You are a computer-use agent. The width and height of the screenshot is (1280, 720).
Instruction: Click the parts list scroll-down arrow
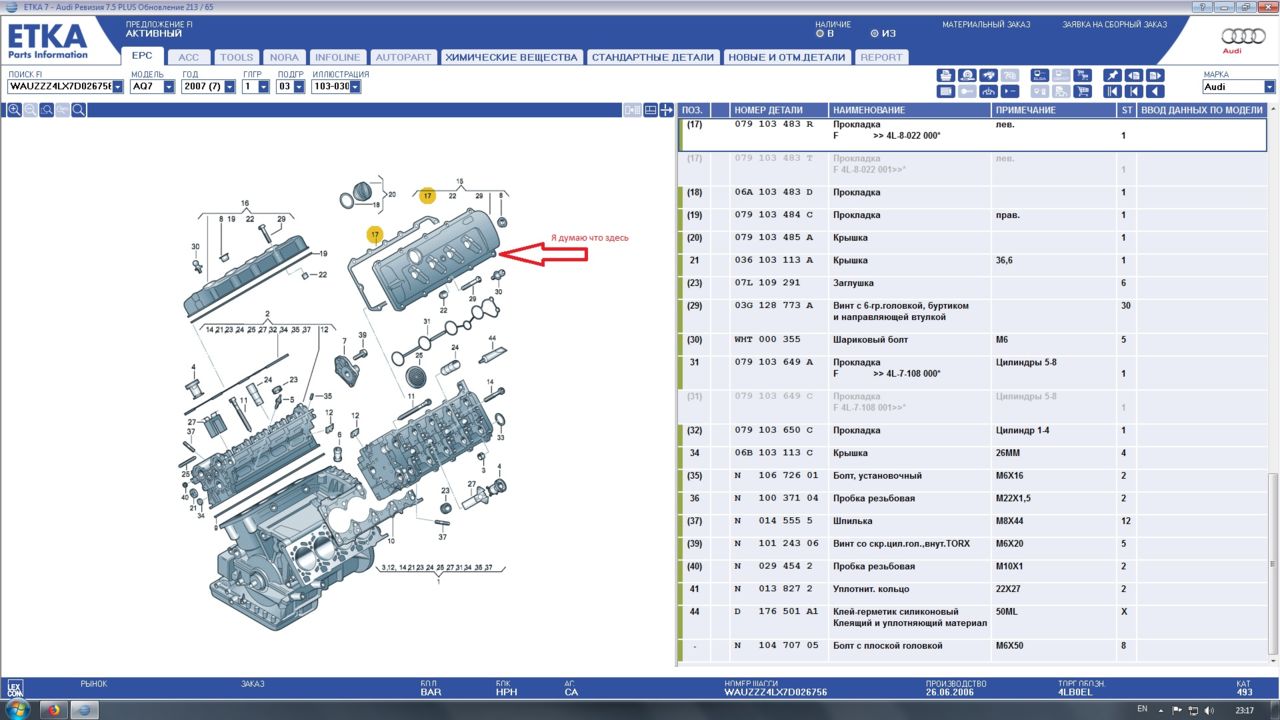[1274, 662]
